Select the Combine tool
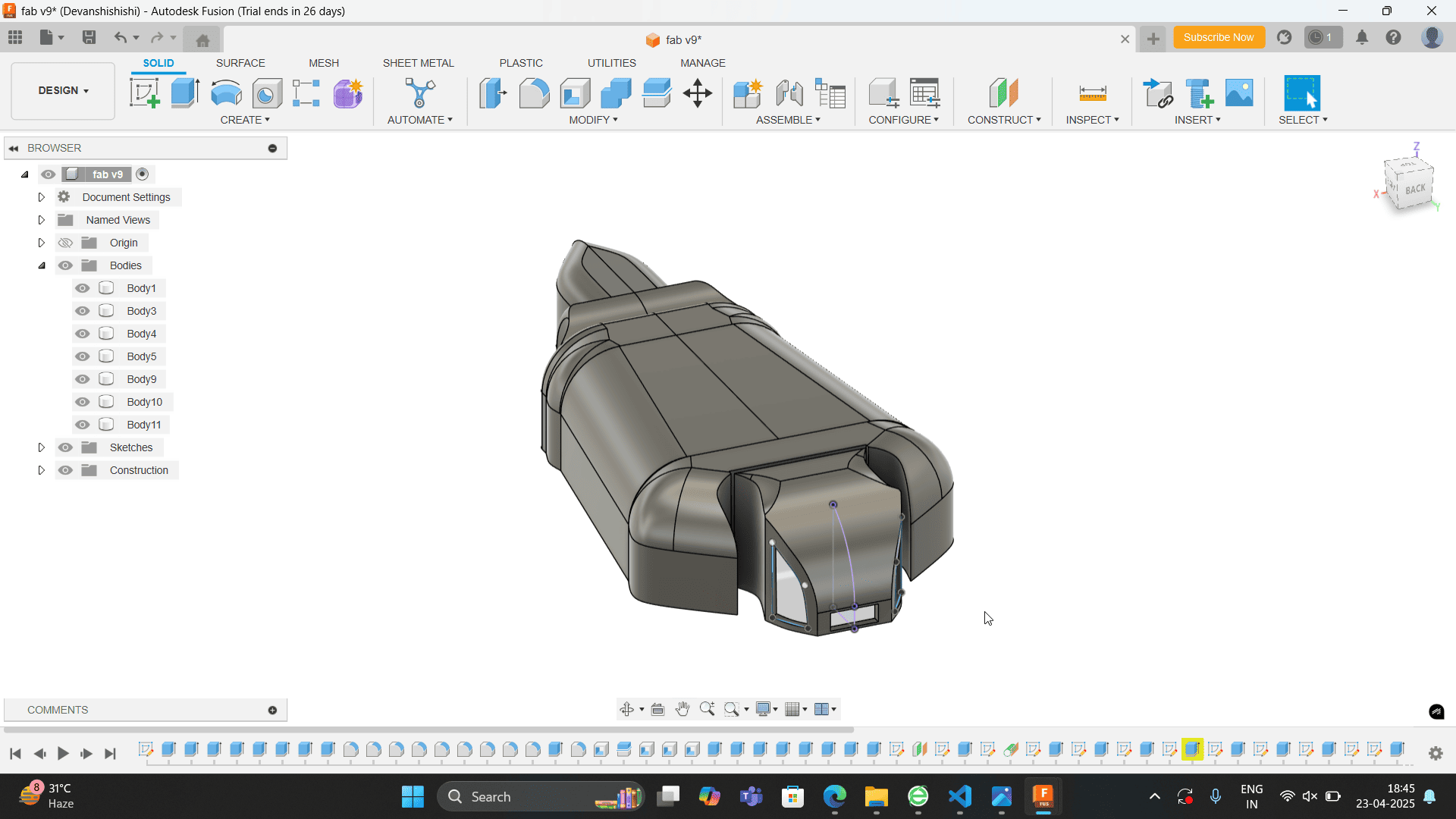Screen dimensions: 1456x819 pyautogui.click(x=616, y=93)
